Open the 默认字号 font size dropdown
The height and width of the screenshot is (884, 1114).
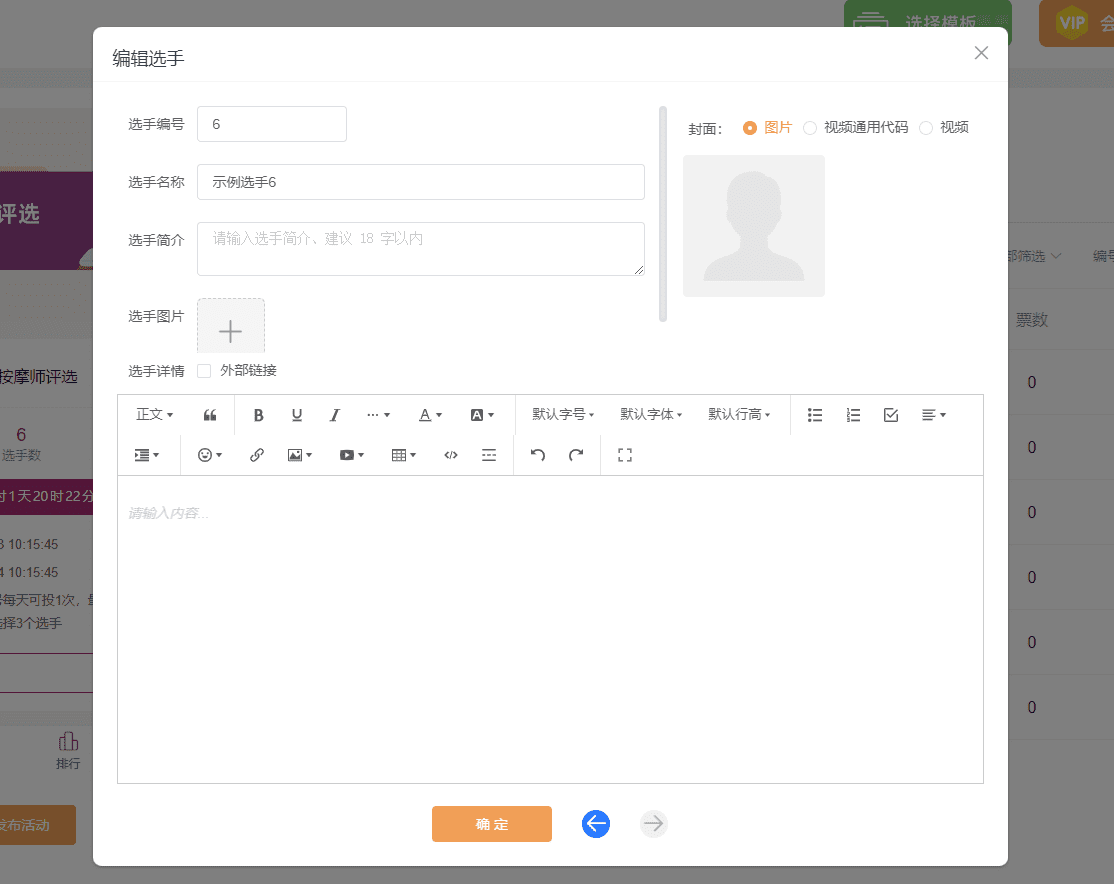click(x=562, y=414)
